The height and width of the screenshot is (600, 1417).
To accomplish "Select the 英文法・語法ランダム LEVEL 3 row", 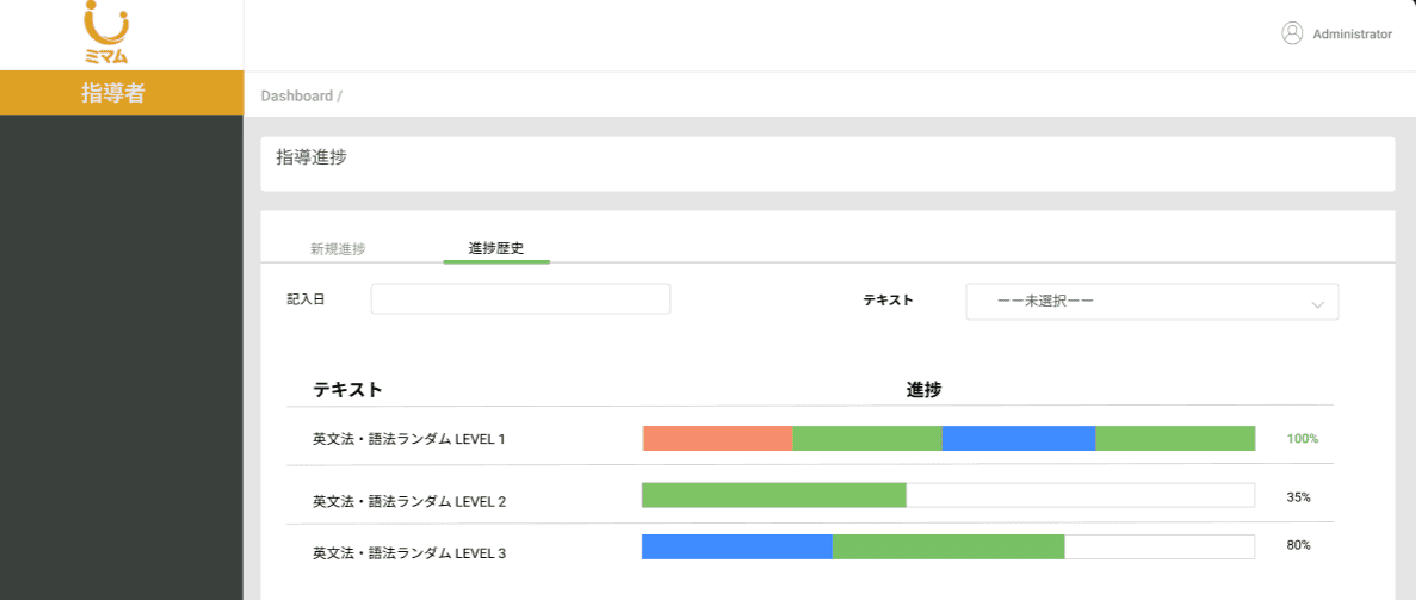I will click(x=409, y=552).
